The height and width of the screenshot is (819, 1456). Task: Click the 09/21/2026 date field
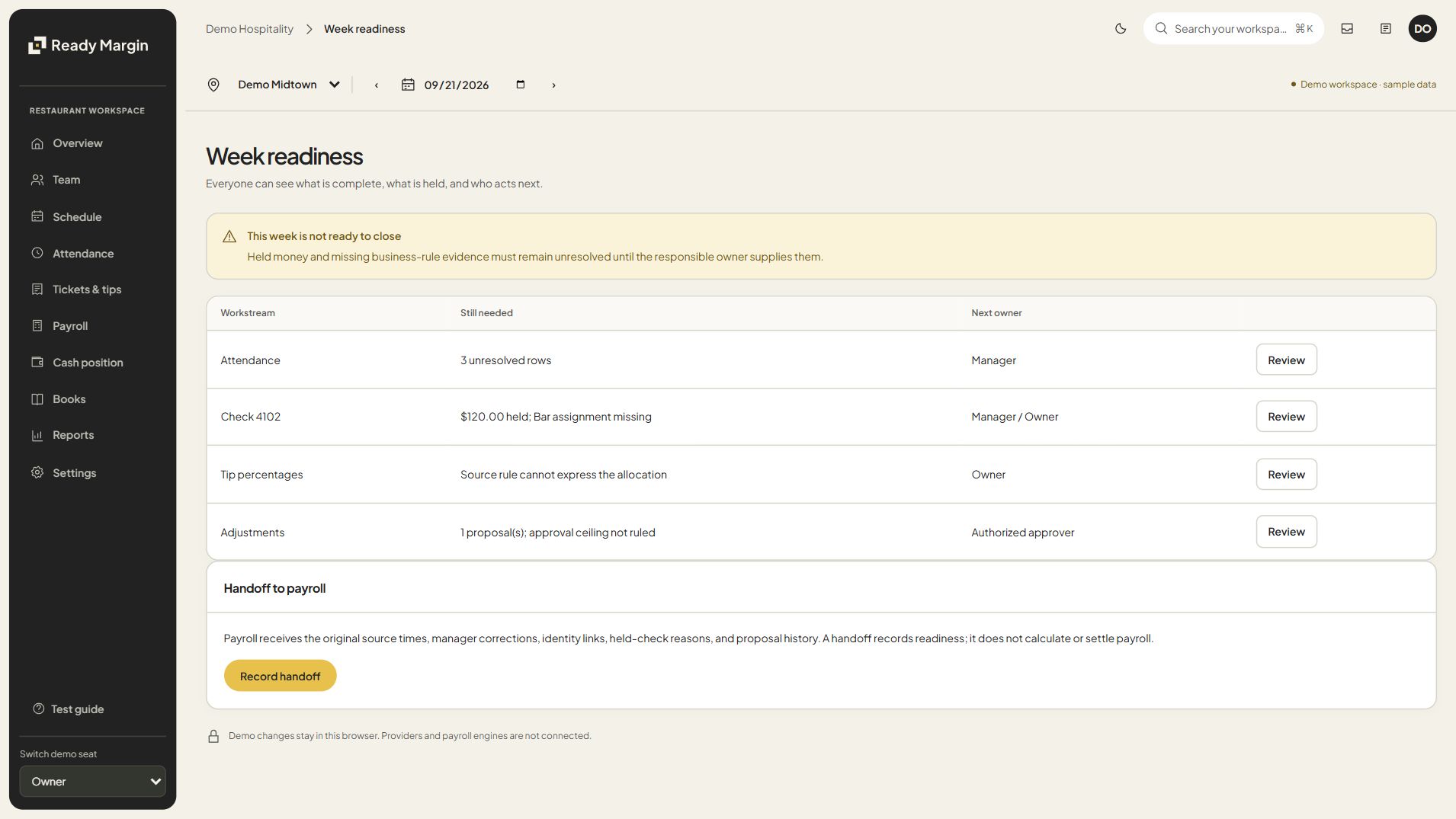tap(457, 85)
